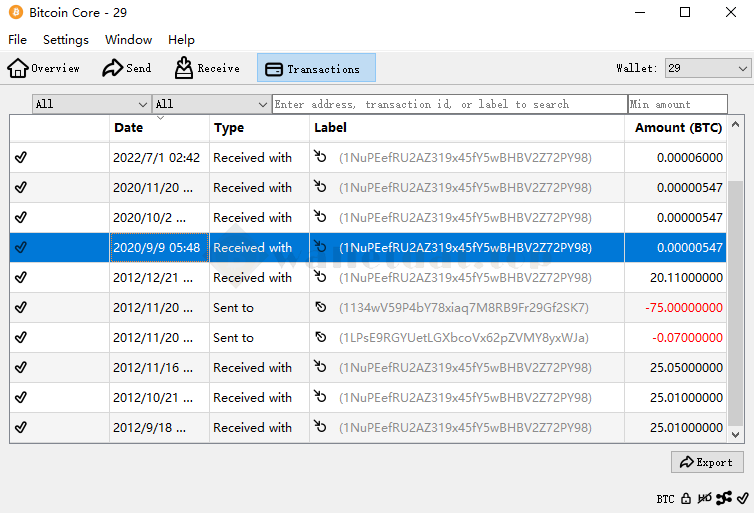This screenshot has width=754, height=513.
Task: Click the vertical scrollbar in transaction list
Action: click(737, 300)
